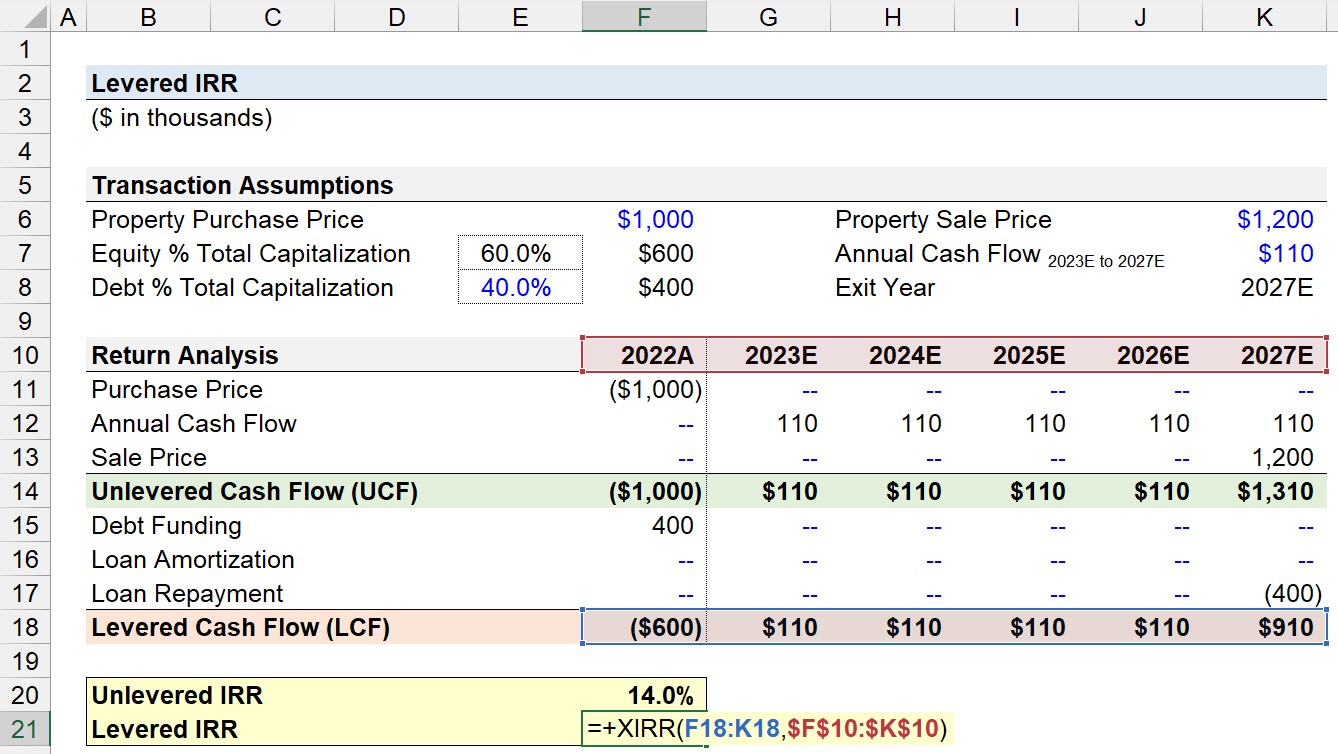Screen dimensions: 1338x754
Task: Click the ($1,000) Purchase Price cell
Action: [x=655, y=390]
